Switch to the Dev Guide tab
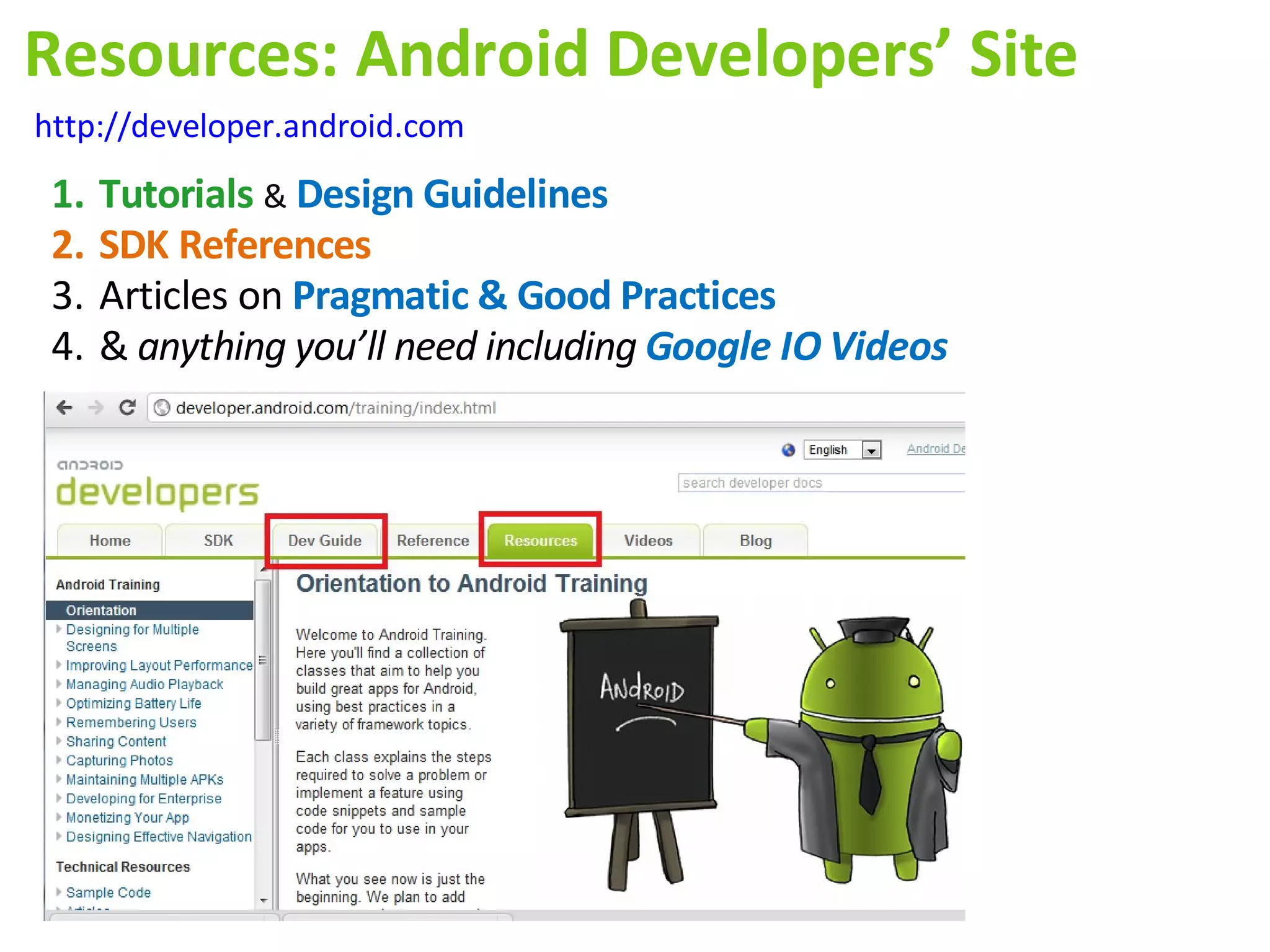Image resolution: width=1270 pixels, height=952 pixels. [x=325, y=540]
